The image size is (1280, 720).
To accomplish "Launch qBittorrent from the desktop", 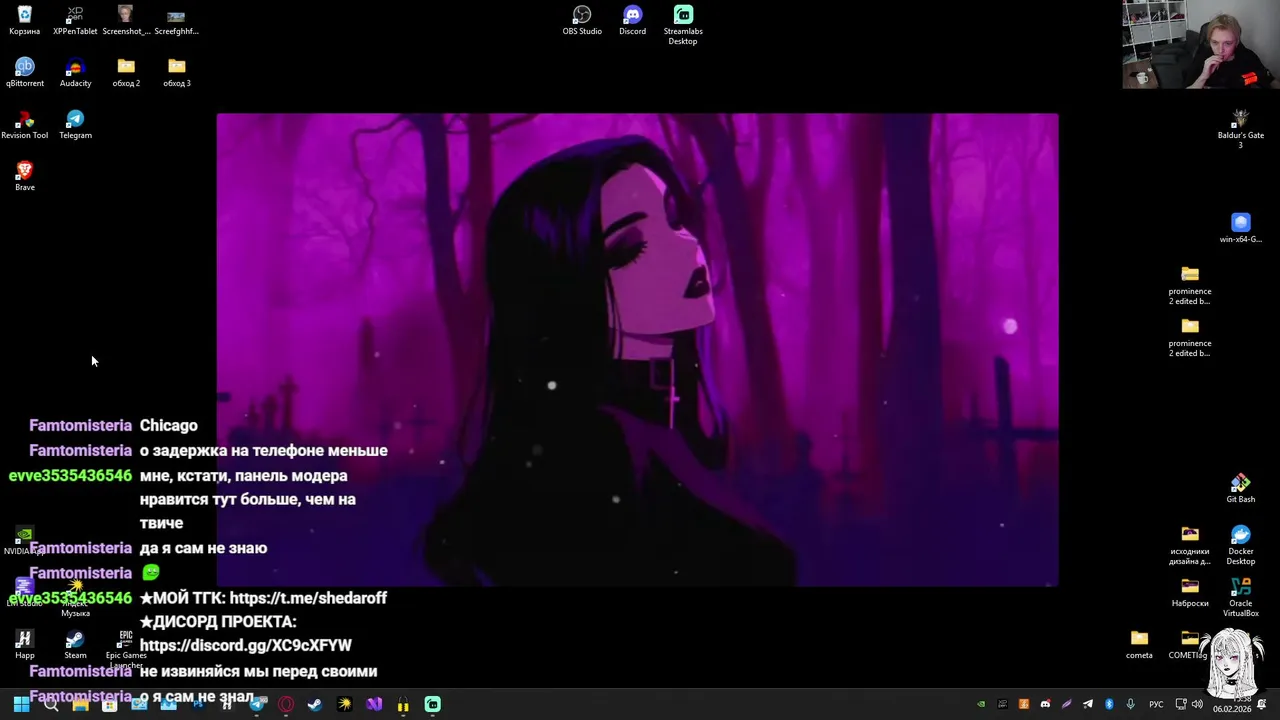I will pyautogui.click(x=24, y=72).
